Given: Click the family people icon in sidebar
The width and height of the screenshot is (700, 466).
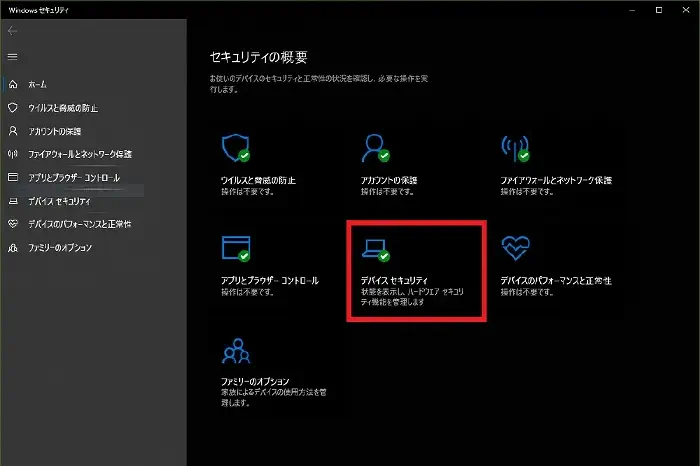Looking at the screenshot, I should pos(13,247).
